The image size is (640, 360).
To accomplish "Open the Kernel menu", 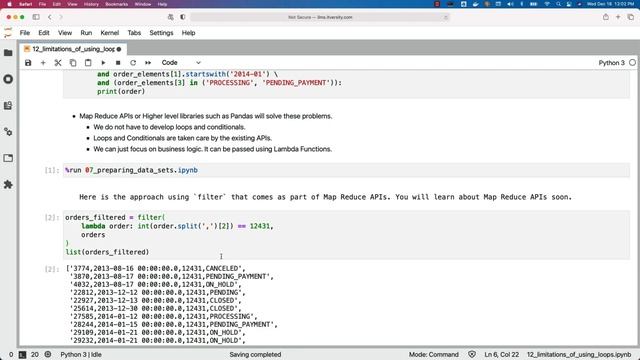I will (x=110, y=33).
